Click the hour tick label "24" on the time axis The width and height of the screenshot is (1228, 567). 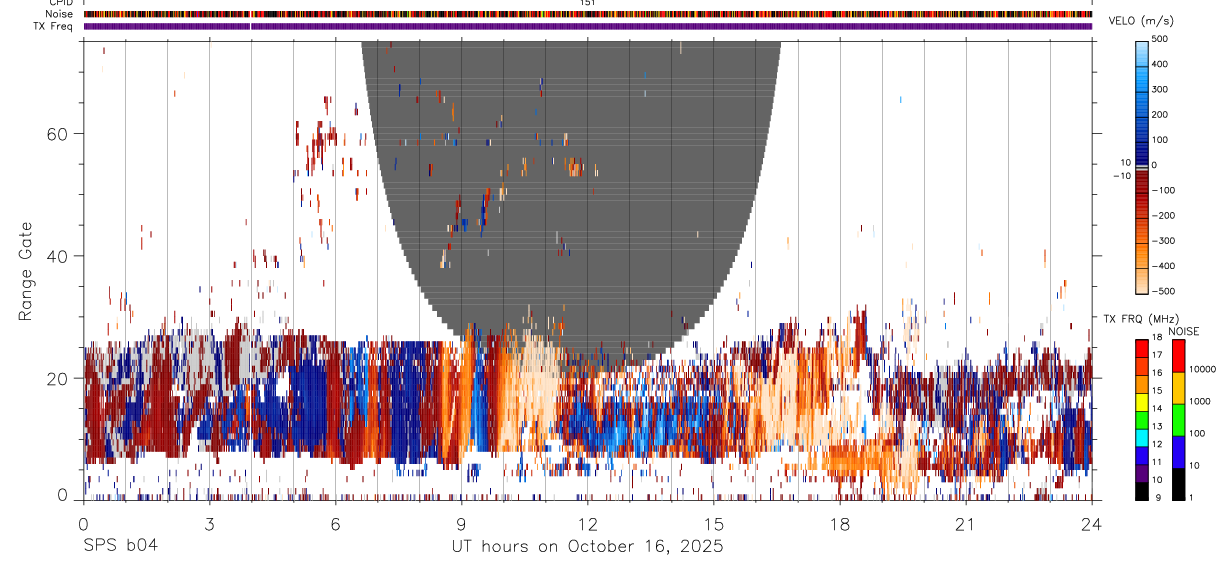1092,524
